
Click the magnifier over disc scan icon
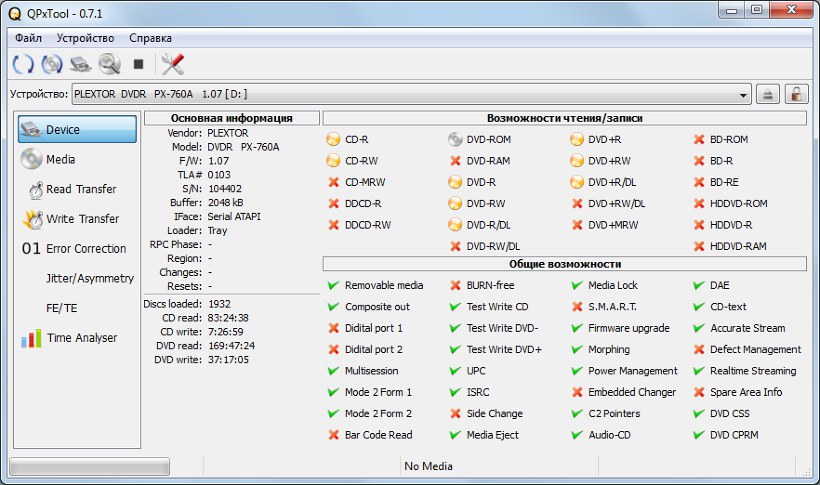click(109, 64)
